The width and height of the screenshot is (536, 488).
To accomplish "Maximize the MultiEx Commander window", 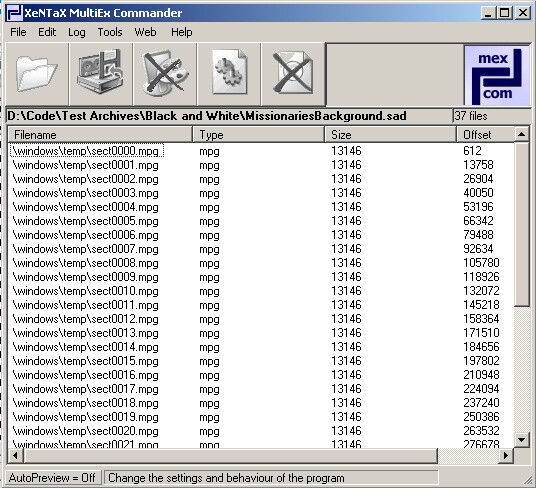I will [505, 13].
